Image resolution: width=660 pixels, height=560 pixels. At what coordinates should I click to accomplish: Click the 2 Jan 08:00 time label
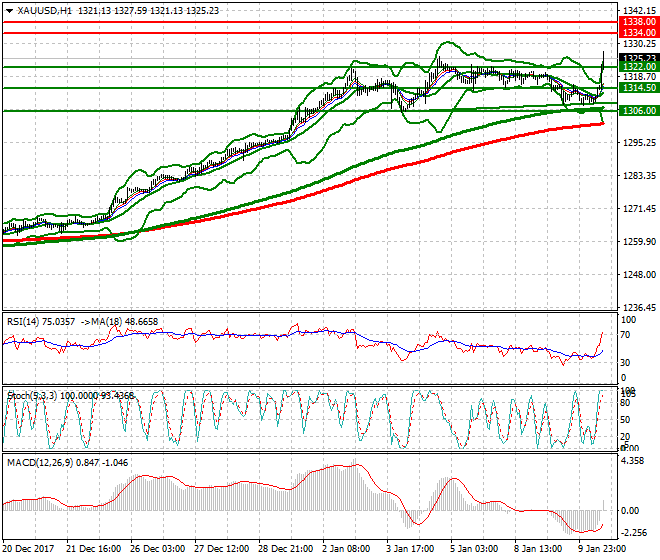coord(346,549)
